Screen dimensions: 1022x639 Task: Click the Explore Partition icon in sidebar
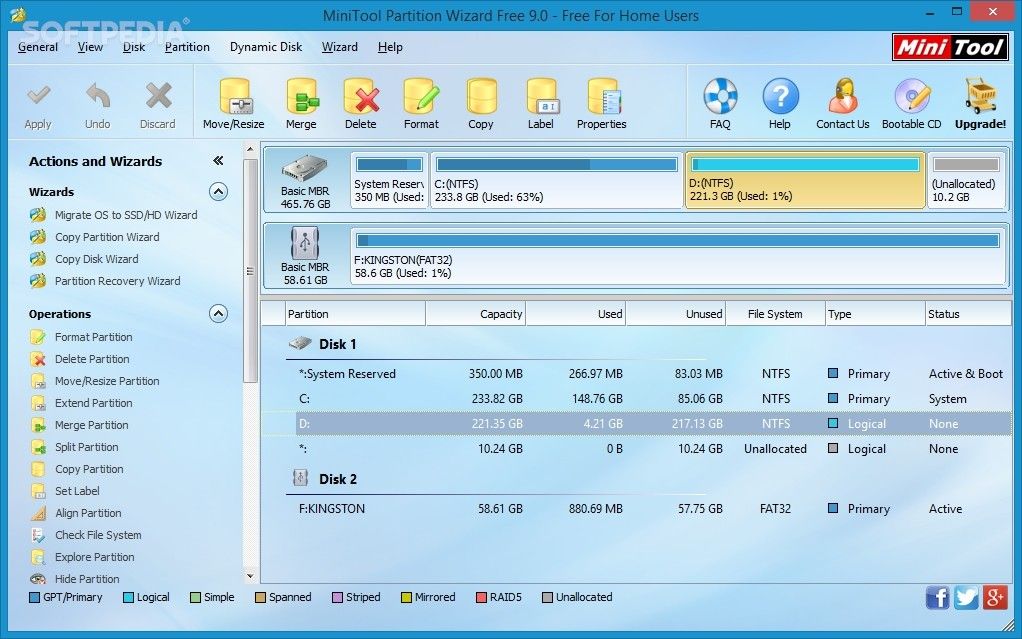(38, 557)
